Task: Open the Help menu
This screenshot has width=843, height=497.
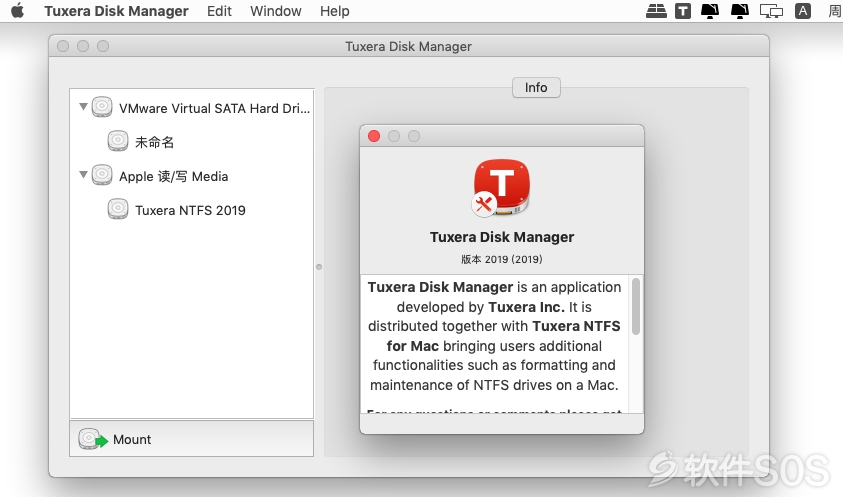Action: click(x=334, y=11)
